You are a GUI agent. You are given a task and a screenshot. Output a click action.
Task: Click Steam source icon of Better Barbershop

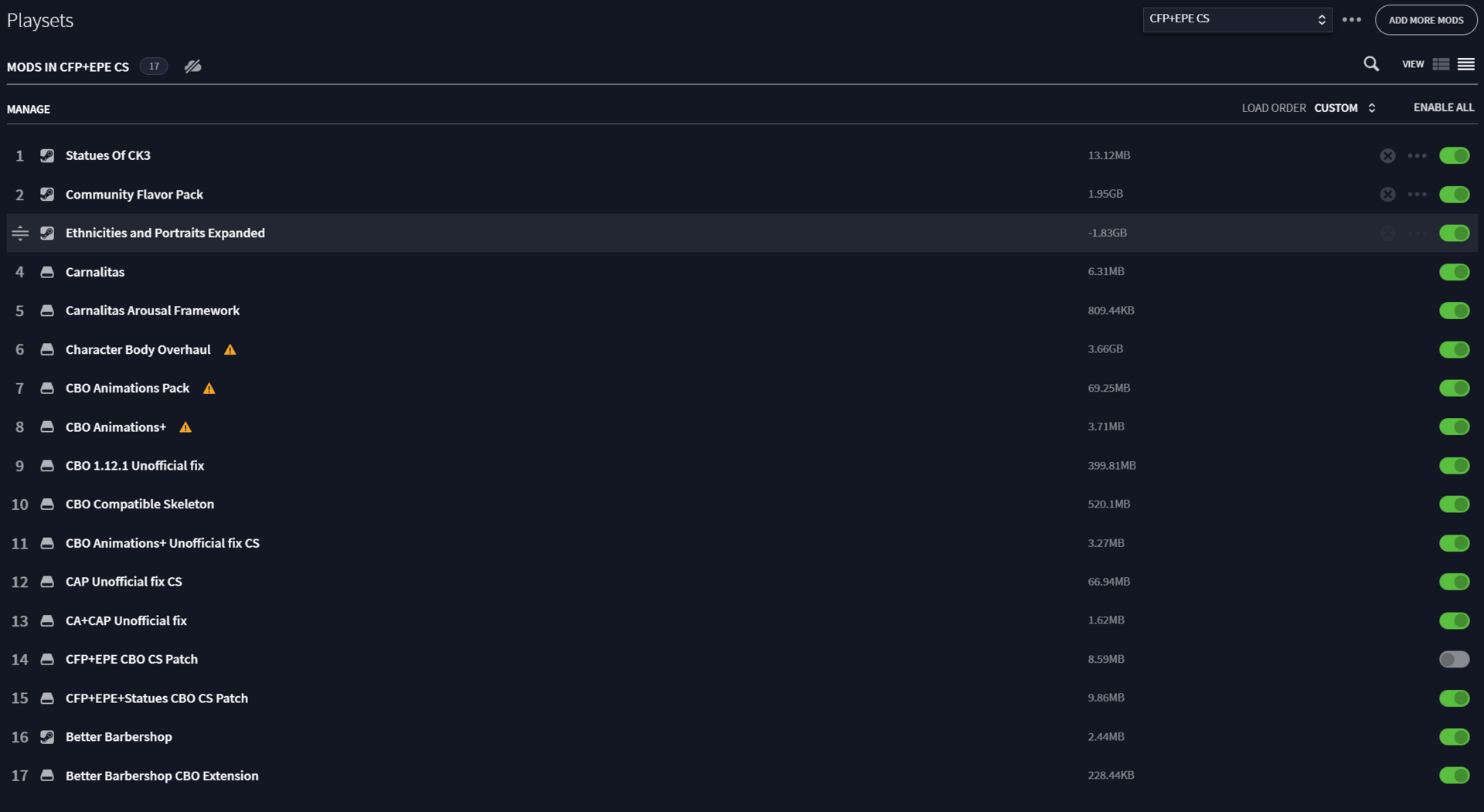[47, 737]
